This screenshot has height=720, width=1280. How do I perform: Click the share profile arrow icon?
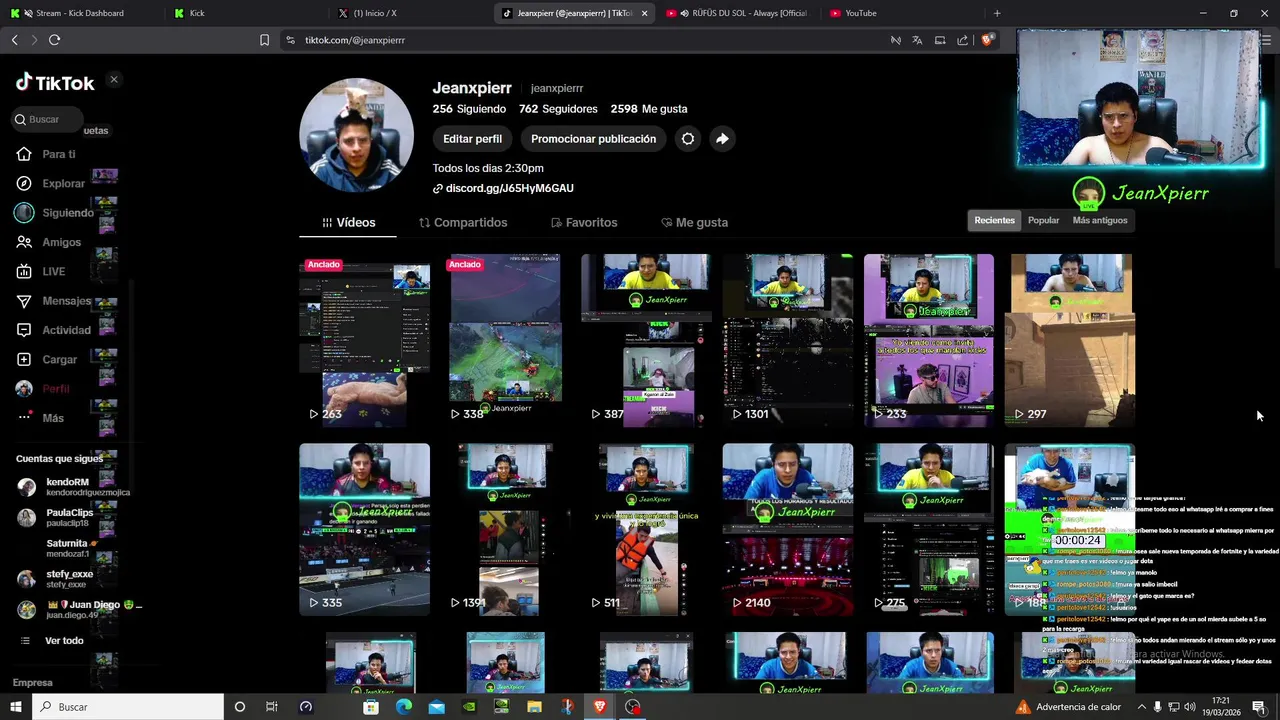722,139
